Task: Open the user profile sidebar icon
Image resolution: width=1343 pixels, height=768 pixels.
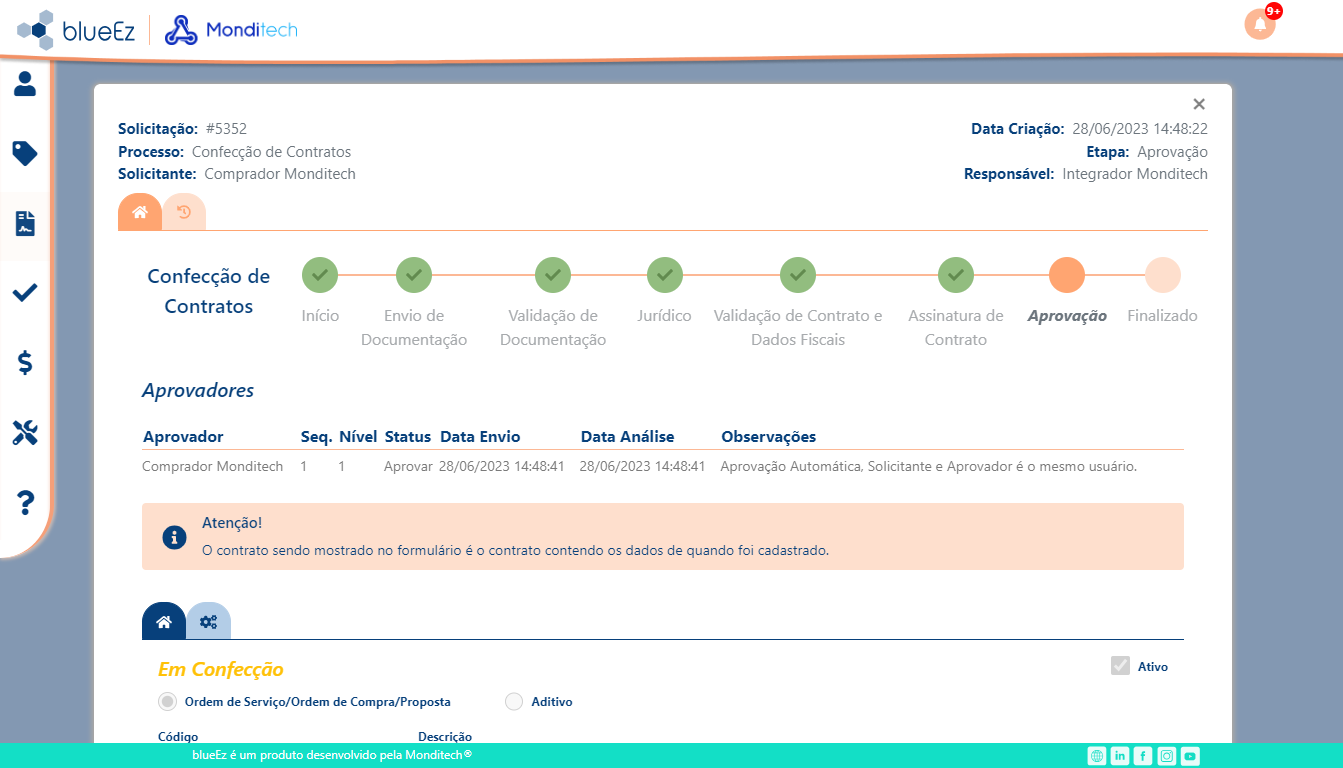Action: point(25,84)
